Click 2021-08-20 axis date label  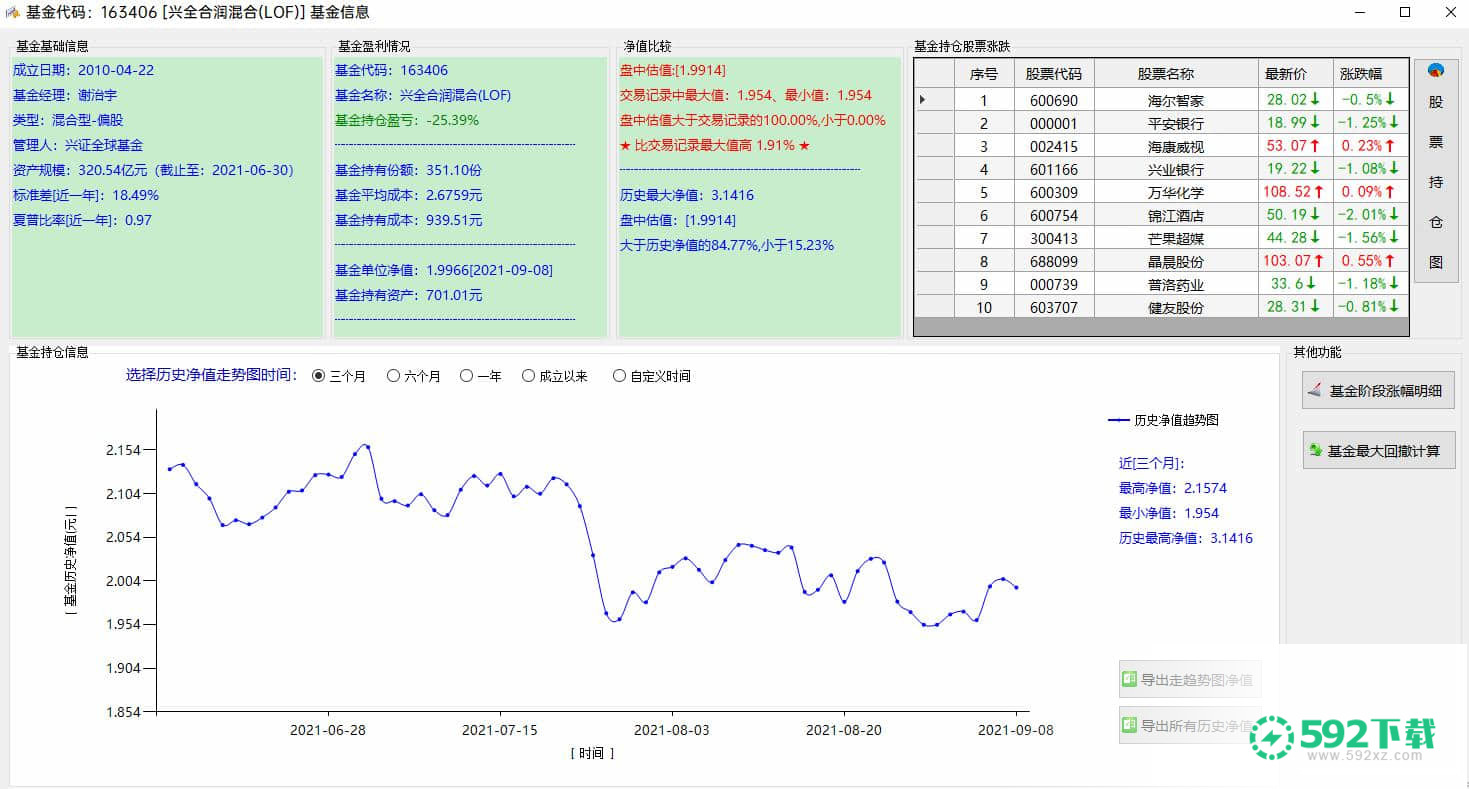pos(844,730)
